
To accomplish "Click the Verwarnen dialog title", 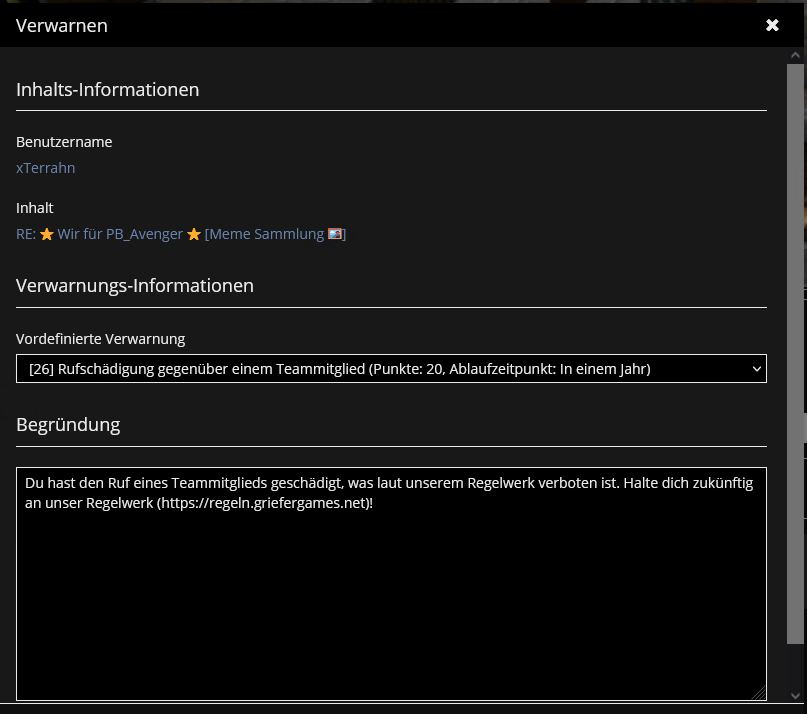I will pos(62,25).
